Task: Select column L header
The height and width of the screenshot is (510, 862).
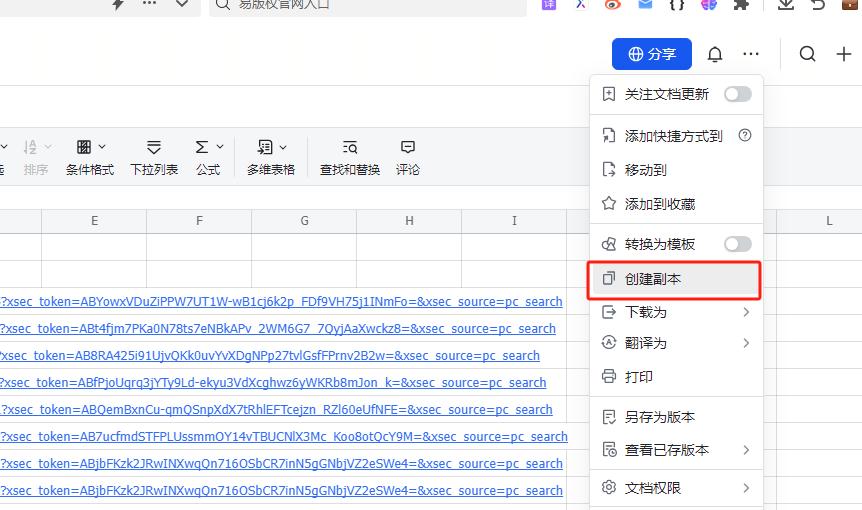Action: click(x=829, y=221)
